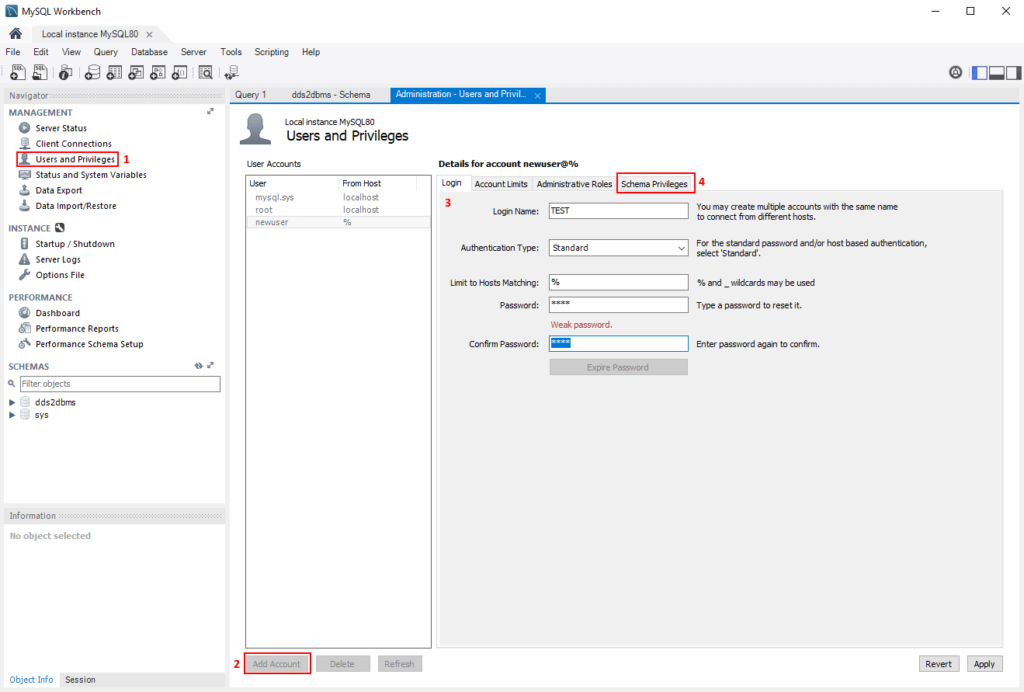
Task: Open Client Connections in the Navigator
Action: pyautogui.click(x=73, y=144)
